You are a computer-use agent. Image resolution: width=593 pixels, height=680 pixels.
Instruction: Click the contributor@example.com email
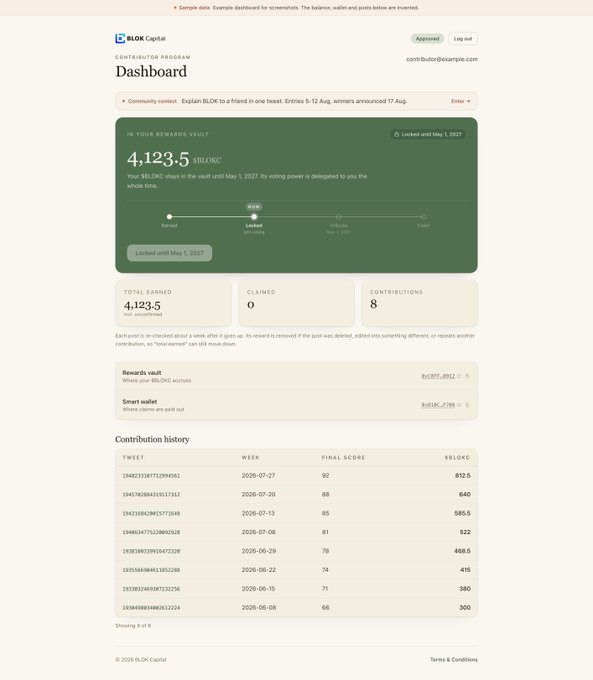coord(442,59)
